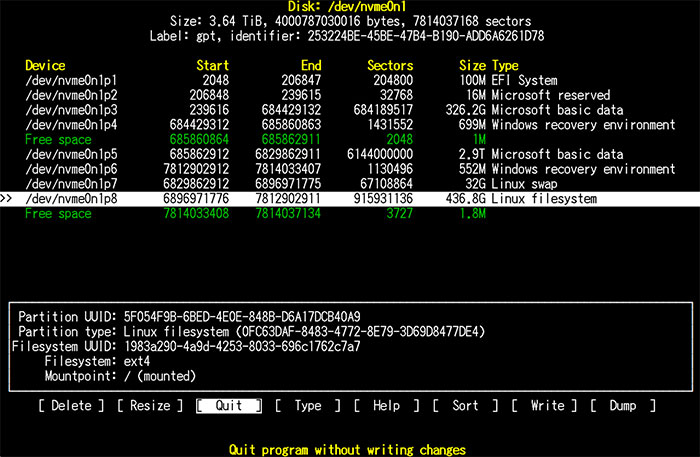This screenshot has width=700, height=457.
Task: Click the Partition type GUID line
Action: click(x=252, y=332)
